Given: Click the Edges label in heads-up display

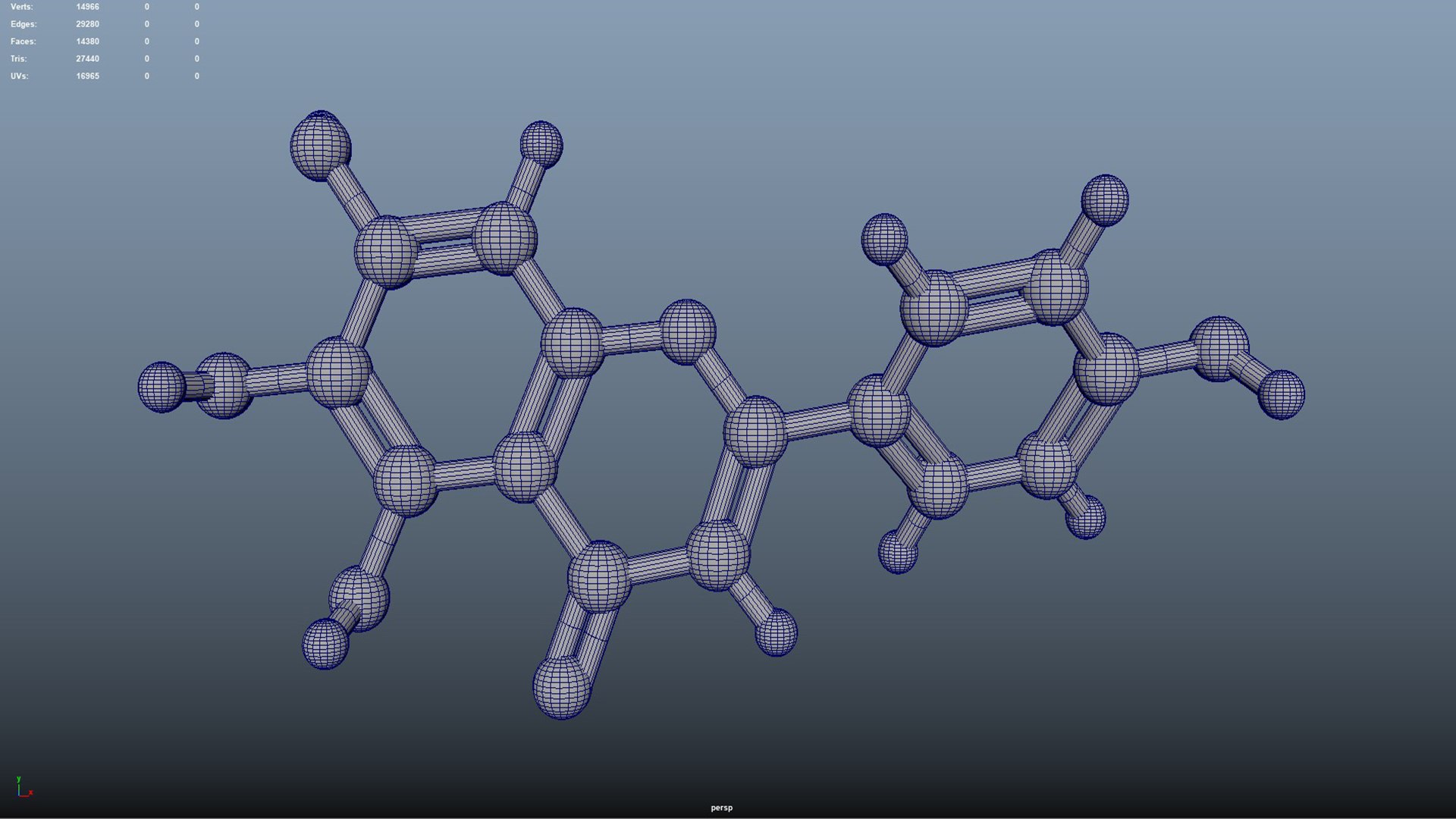Looking at the screenshot, I should point(23,24).
